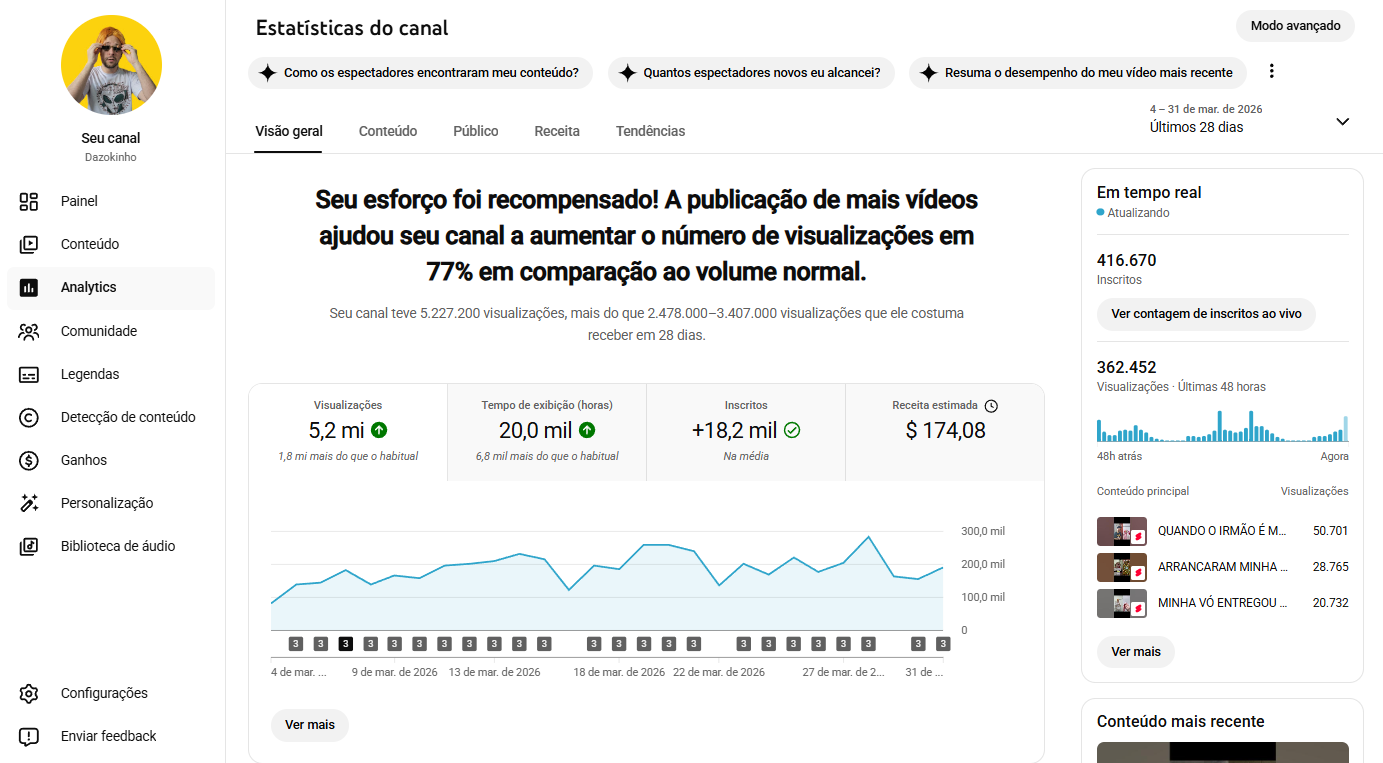Open the 'ARRANCARAM MINHA ...' video thumbnail
Image resolution: width=1383 pixels, height=763 pixels.
click(1121, 567)
